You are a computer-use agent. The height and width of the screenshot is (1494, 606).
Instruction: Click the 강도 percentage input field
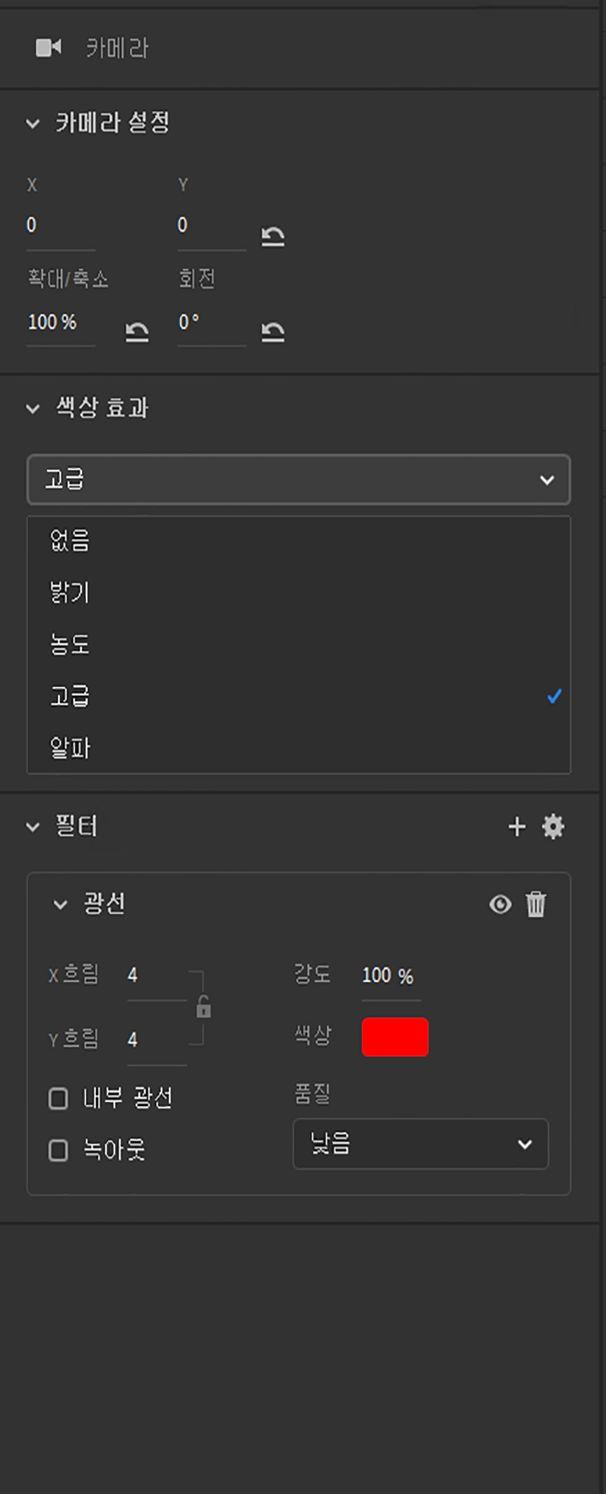tap(389, 976)
